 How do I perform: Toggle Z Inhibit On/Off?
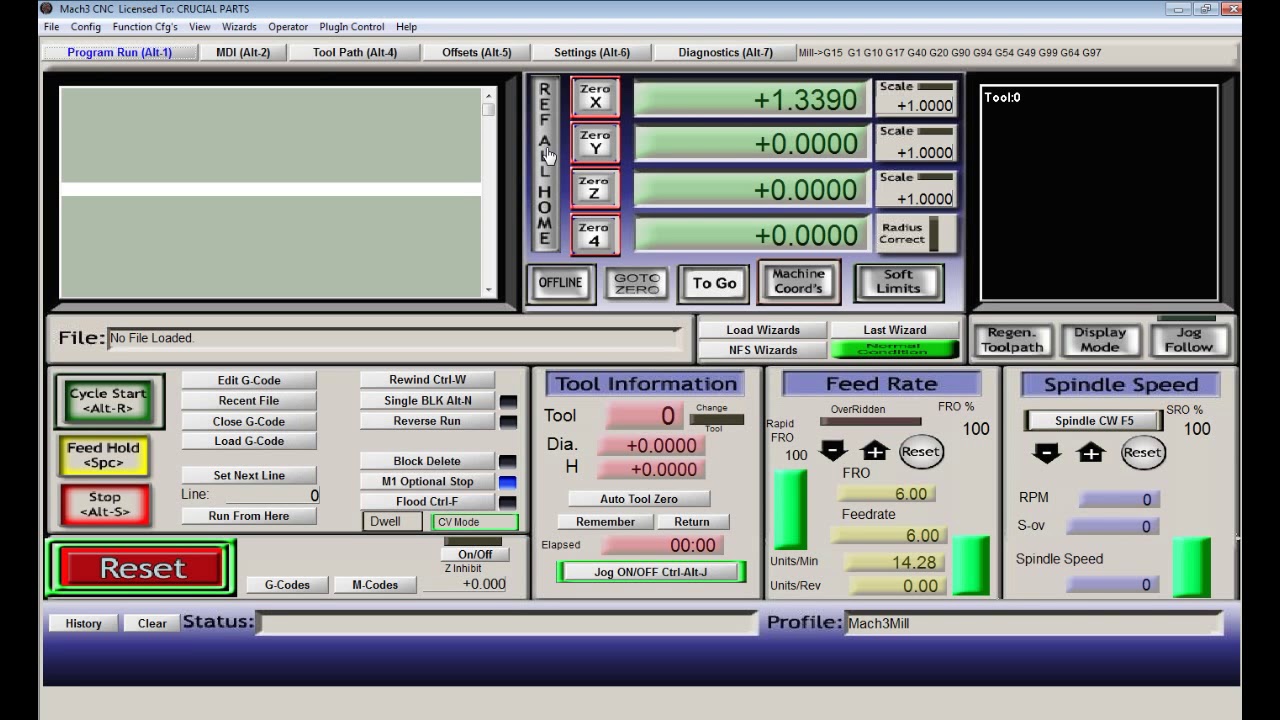[475, 554]
